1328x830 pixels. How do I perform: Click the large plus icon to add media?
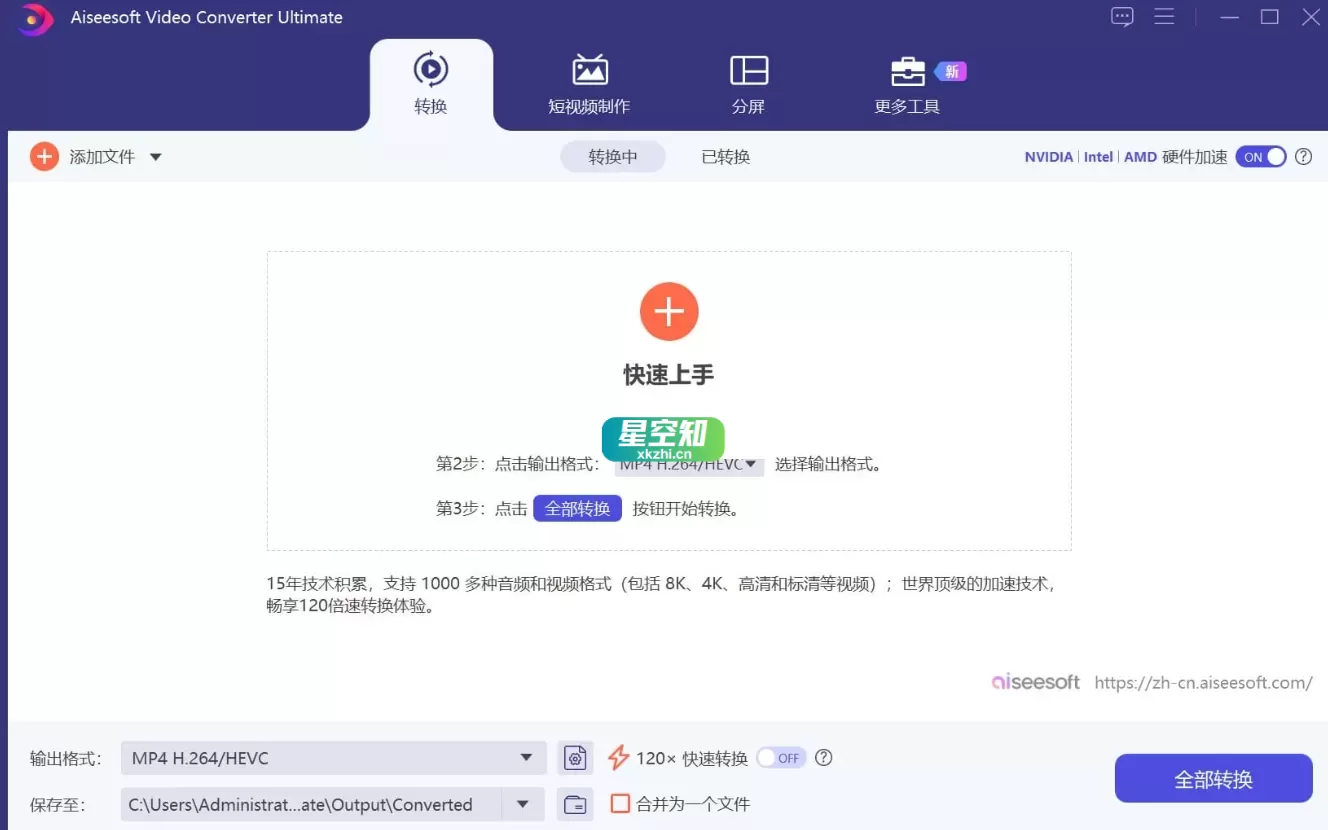click(x=668, y=311)
